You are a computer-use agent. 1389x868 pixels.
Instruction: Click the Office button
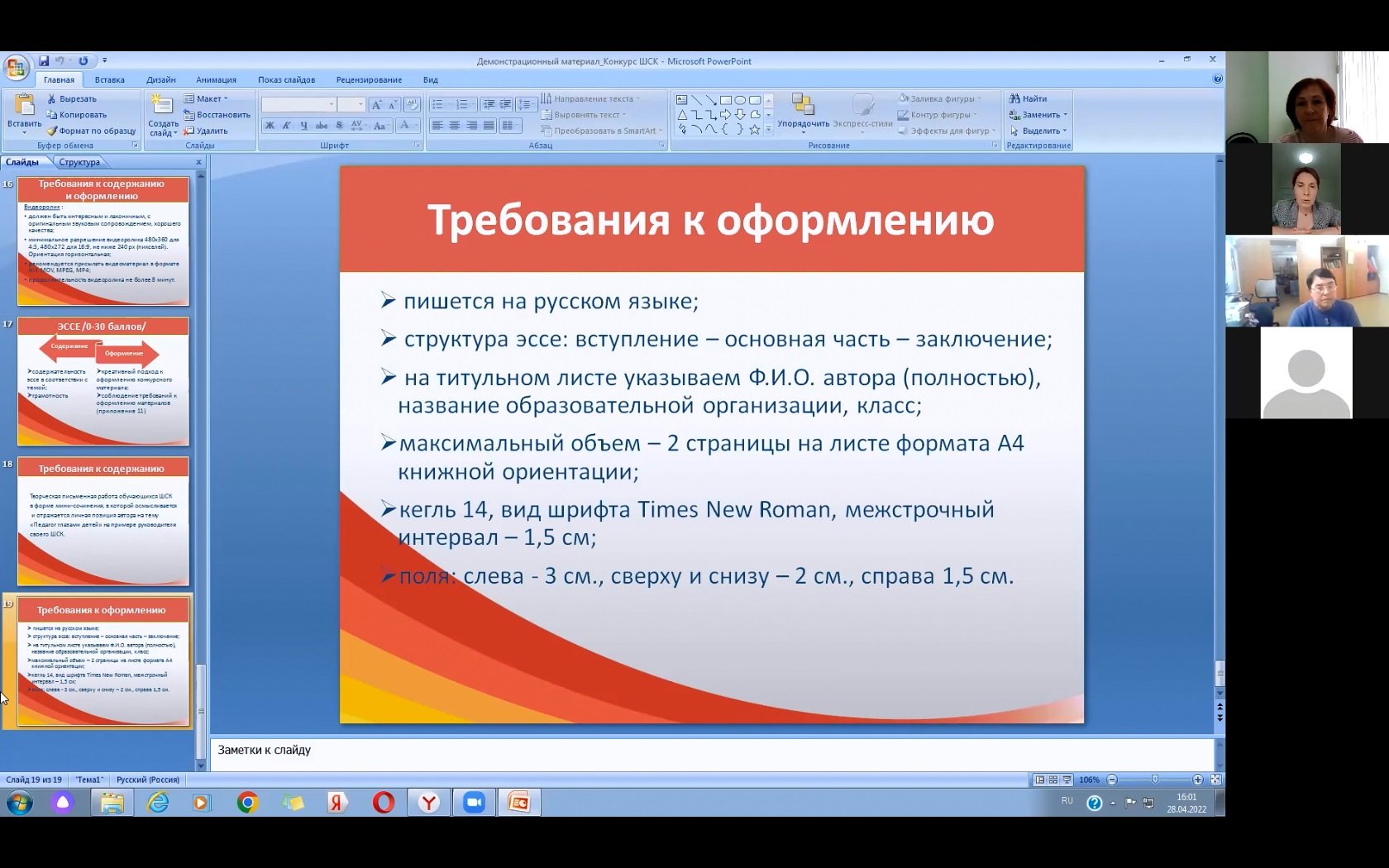(x=15, y=67)
